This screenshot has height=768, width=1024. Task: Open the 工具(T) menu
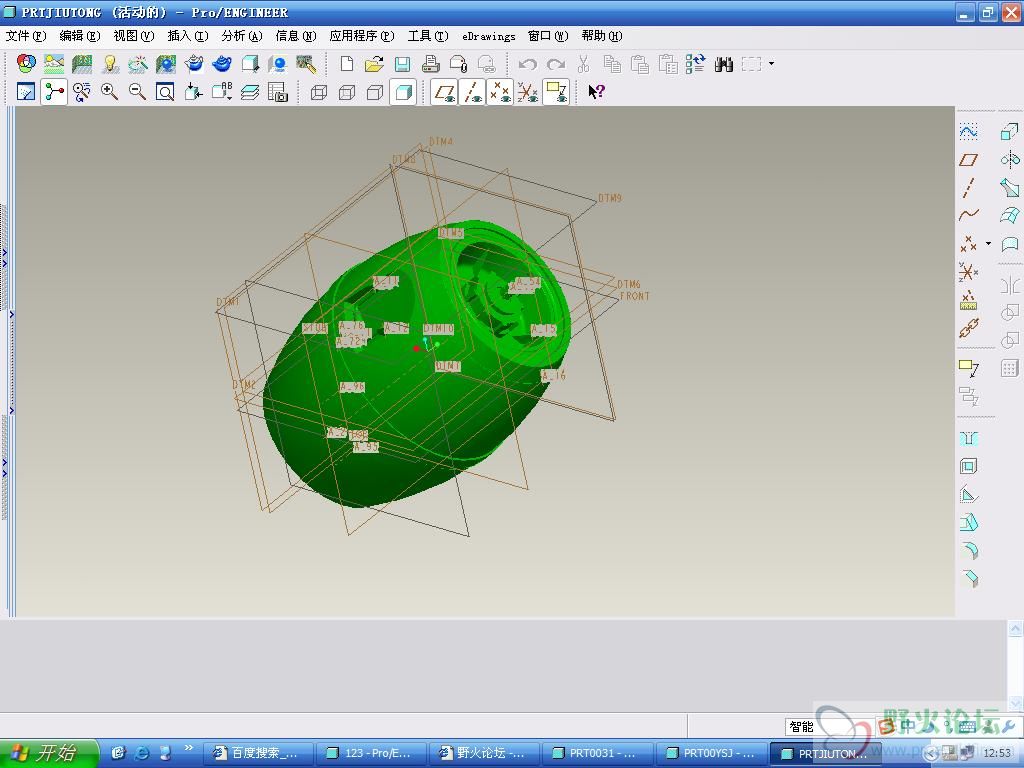pos(428,36)
